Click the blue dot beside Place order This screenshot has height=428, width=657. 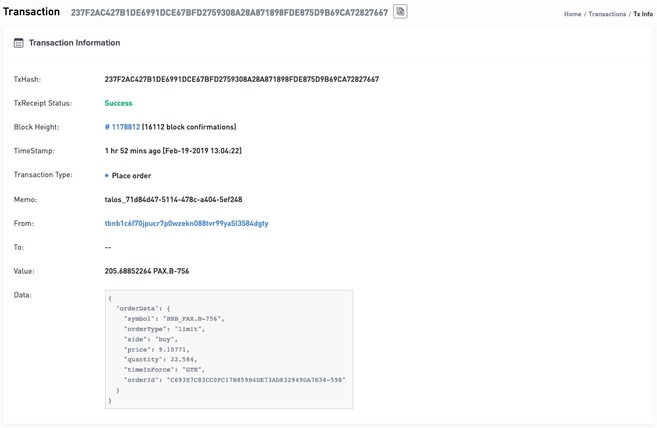click(x=107, y=175)
